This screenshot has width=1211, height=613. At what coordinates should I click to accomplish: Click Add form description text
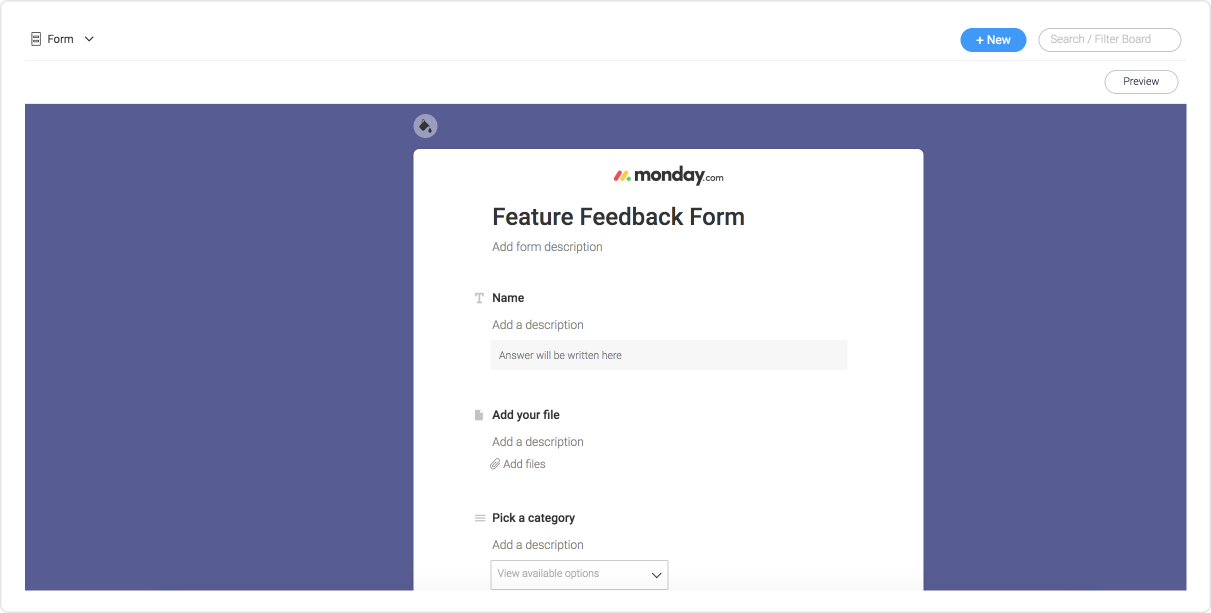coord(547,247)
